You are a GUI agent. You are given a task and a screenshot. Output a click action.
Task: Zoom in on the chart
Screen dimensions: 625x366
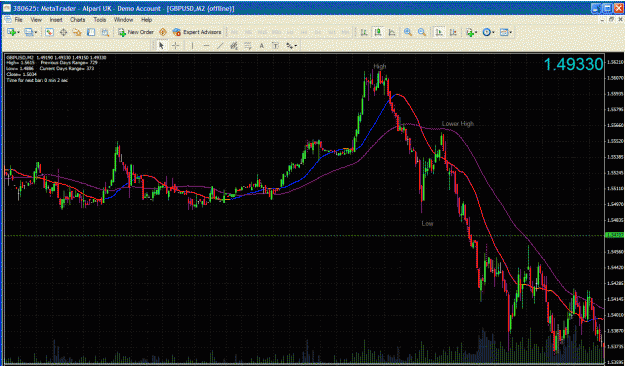[408, 32]
